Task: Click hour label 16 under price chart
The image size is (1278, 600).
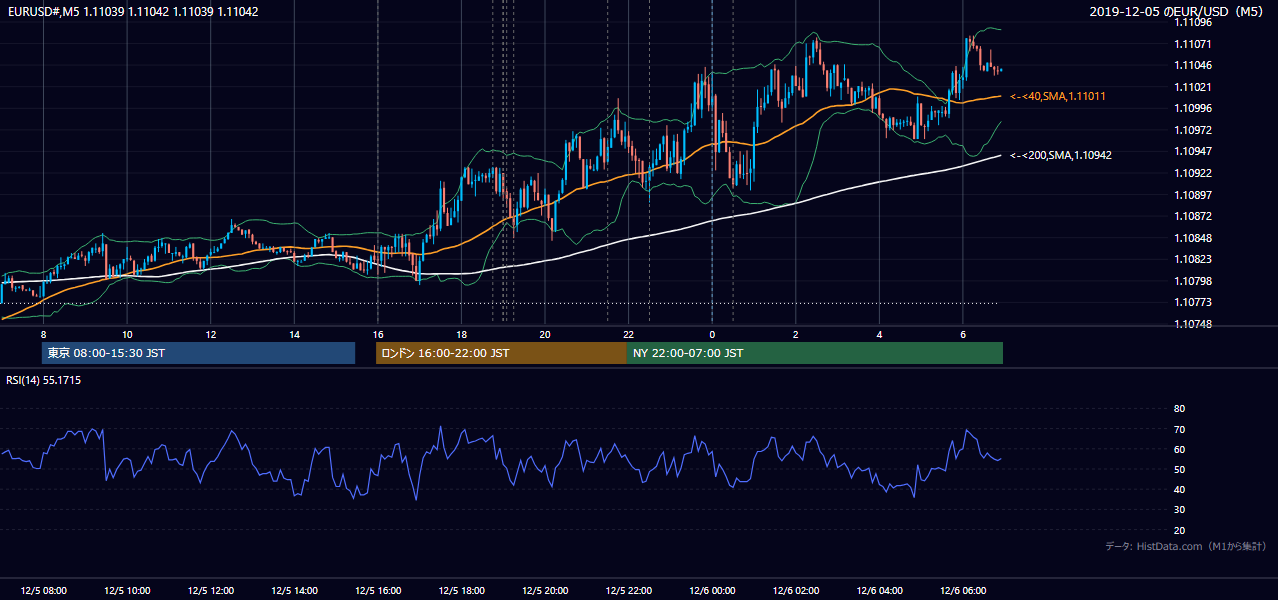Action: coord(378,334)
